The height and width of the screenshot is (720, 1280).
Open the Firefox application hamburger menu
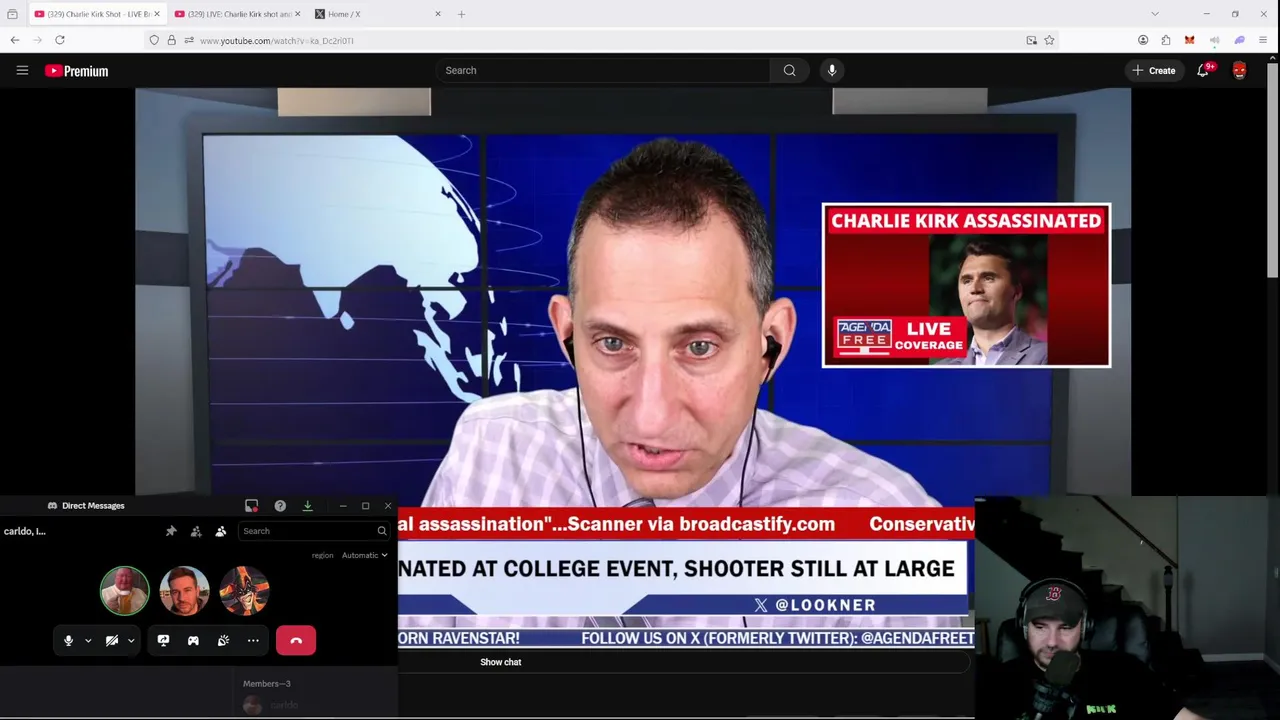click(x=1264, y=40)
